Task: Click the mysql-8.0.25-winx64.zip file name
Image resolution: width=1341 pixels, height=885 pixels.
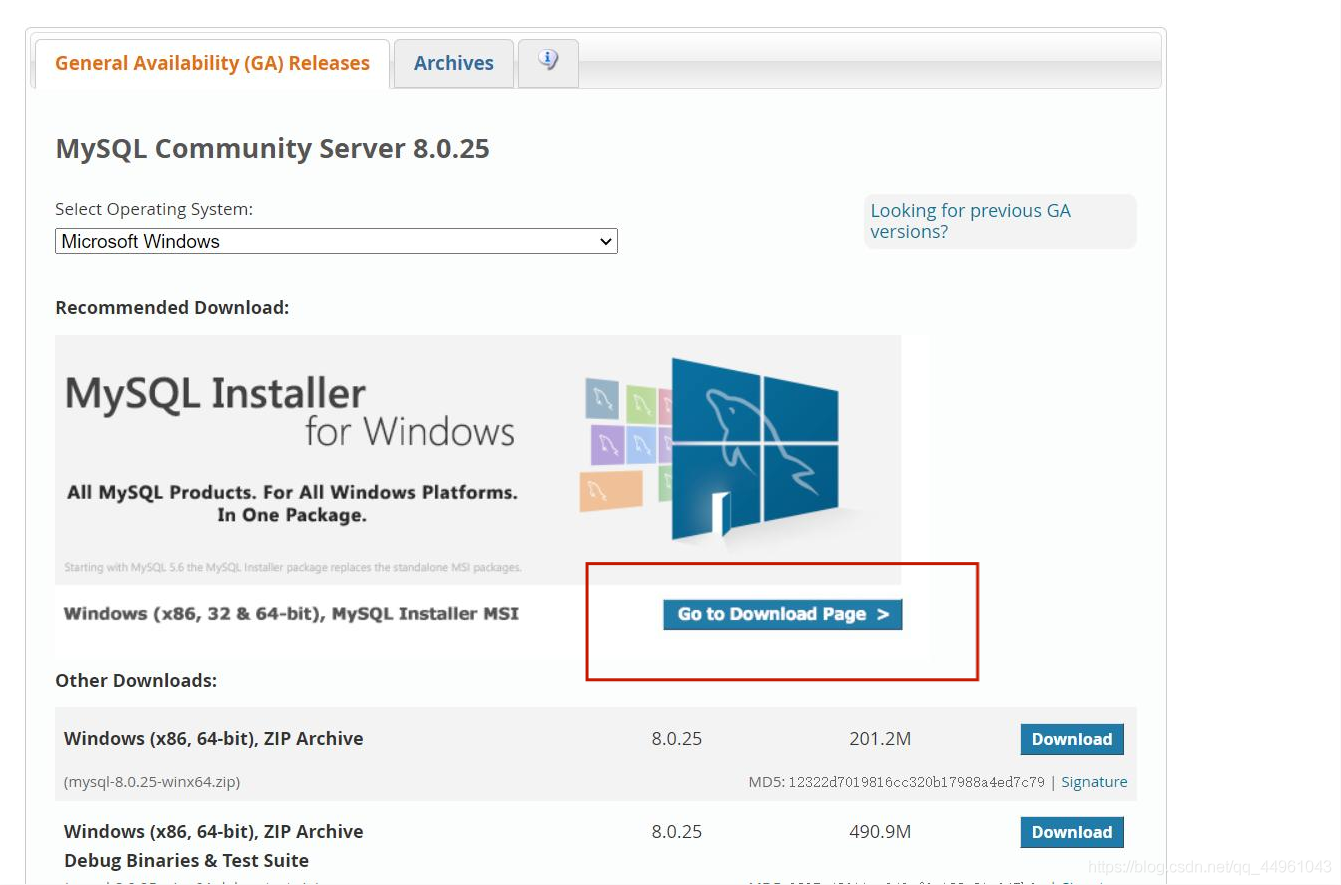Action: 152,782
